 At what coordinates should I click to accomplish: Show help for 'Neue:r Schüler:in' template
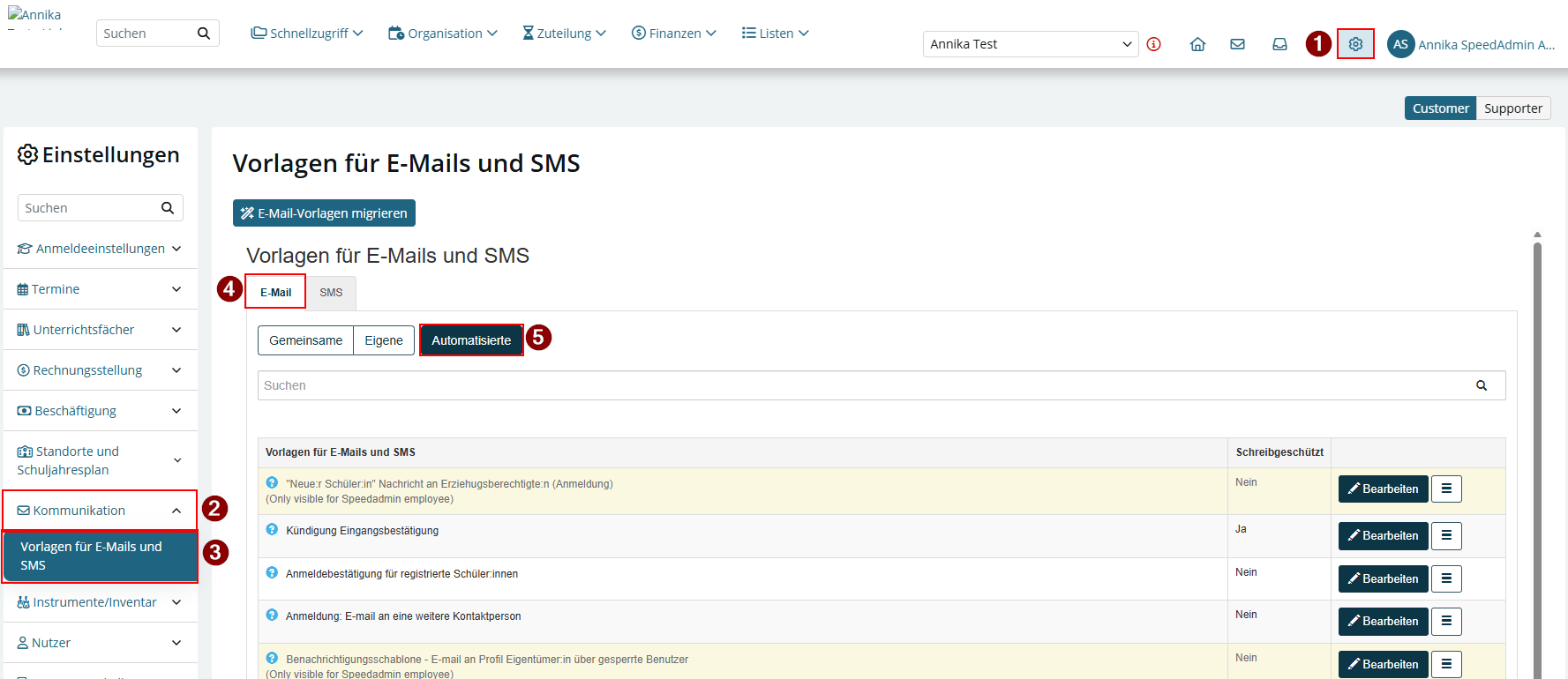tap(272, 482)
